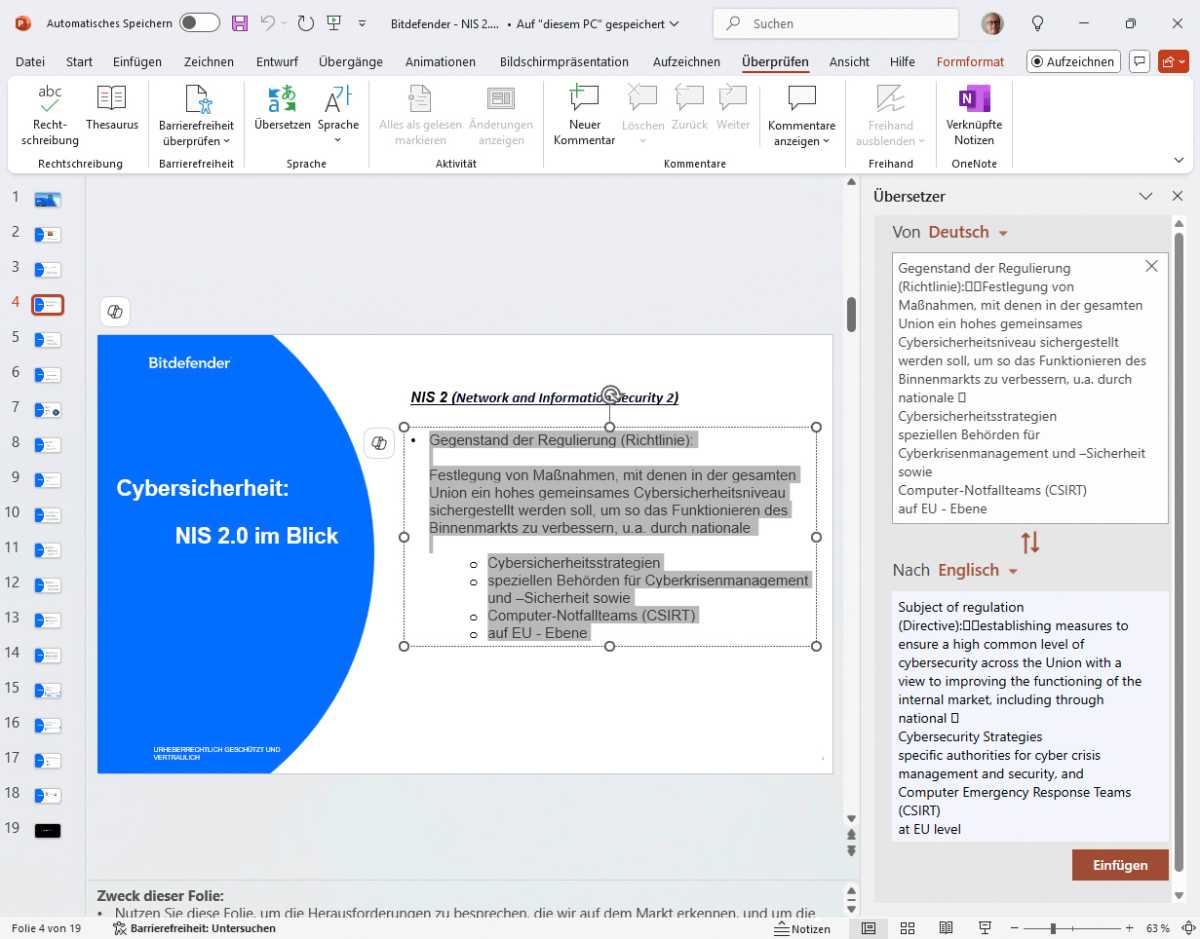Image resolution: width=1200 pixels, height=939 pixels.
Task: Click the zoom slider handle
Action: tap(1053, 928)
